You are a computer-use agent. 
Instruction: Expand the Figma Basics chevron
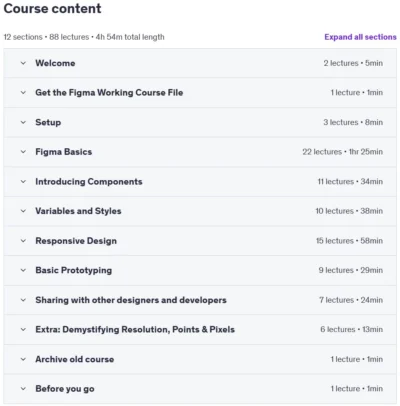[x=23, y=152]
